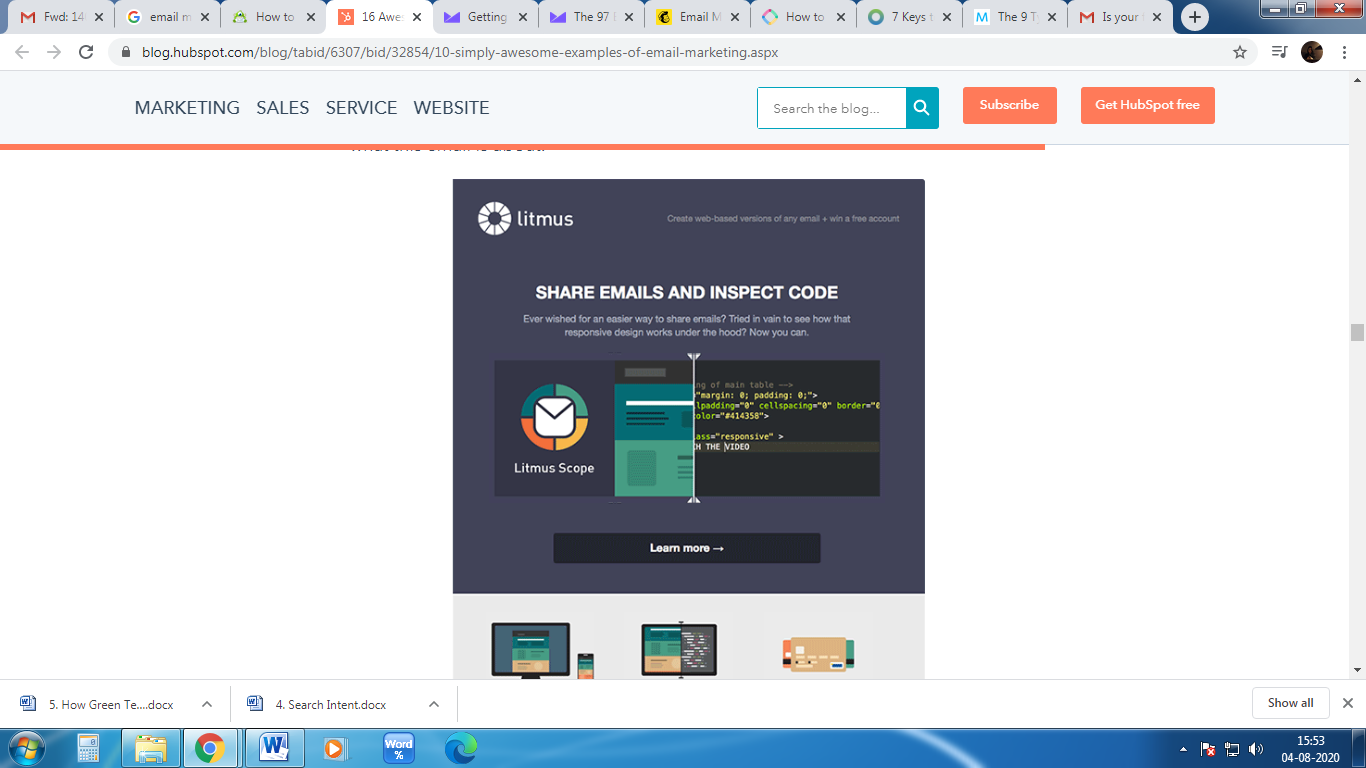Click the 'Learn more →' button
The height and width of the screenshot is (768, 1366).
point(687,548)
